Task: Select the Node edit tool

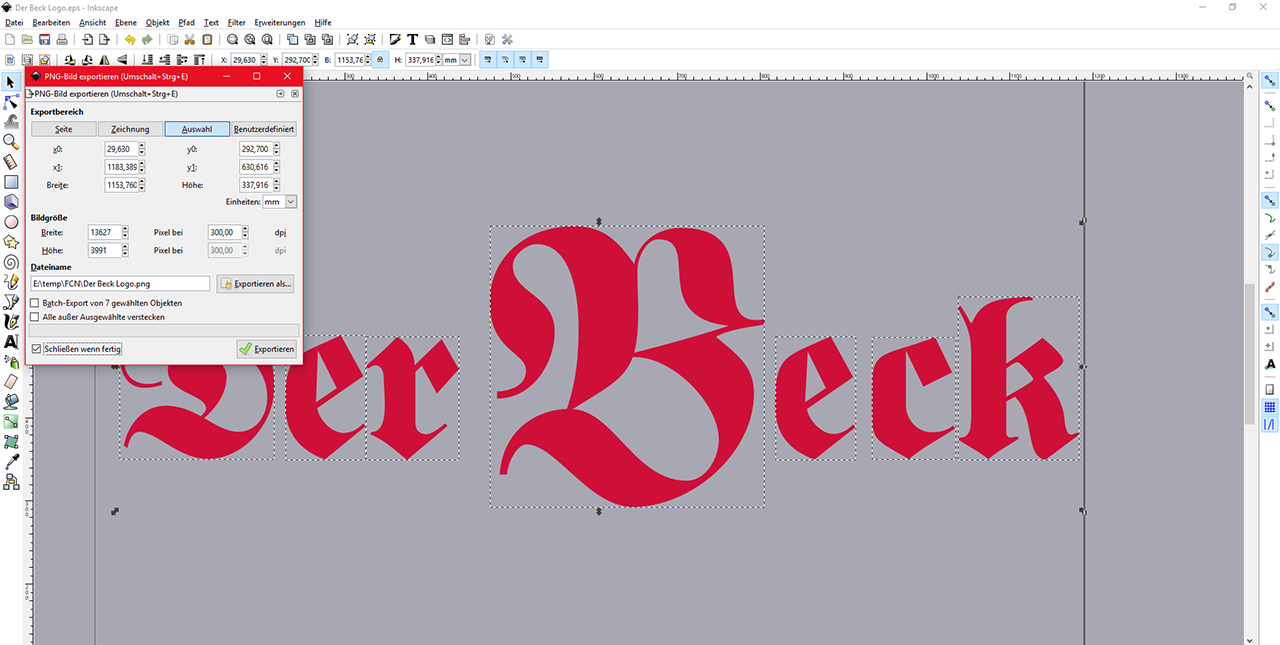Action: pos(11,102)
